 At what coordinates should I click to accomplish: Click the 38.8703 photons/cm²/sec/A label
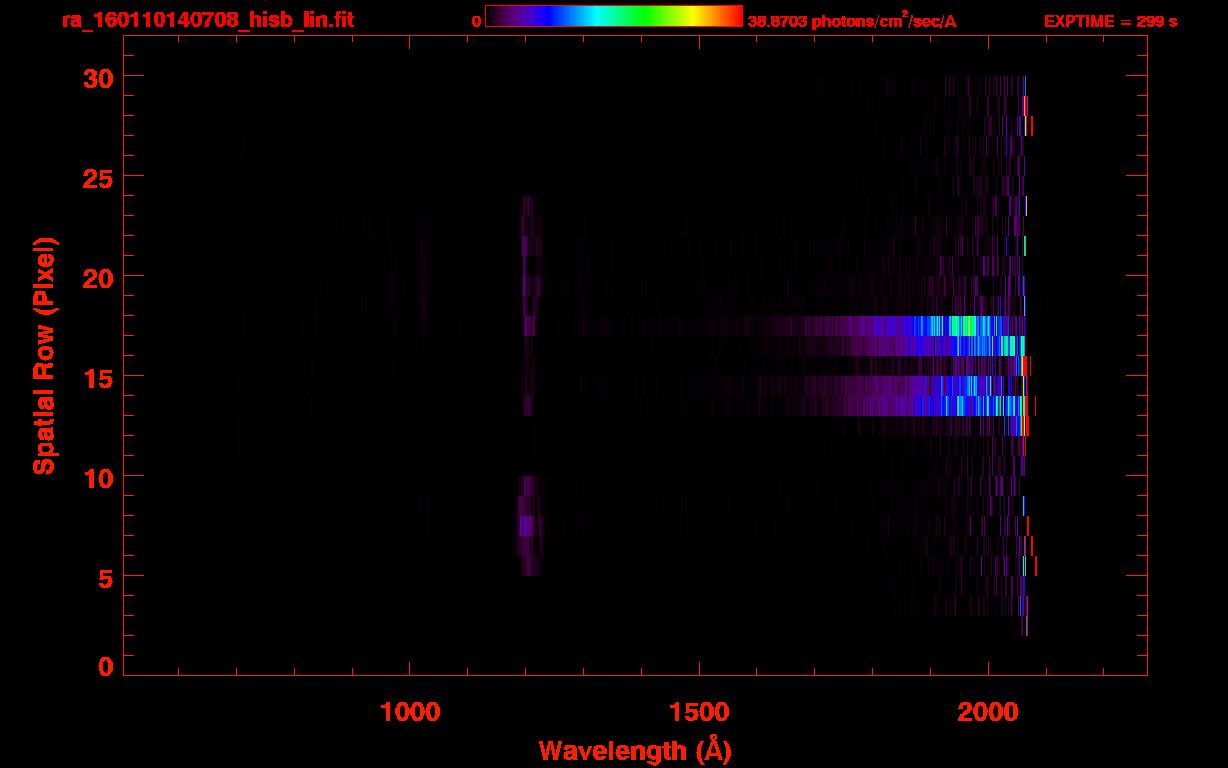tap(852, 21)
